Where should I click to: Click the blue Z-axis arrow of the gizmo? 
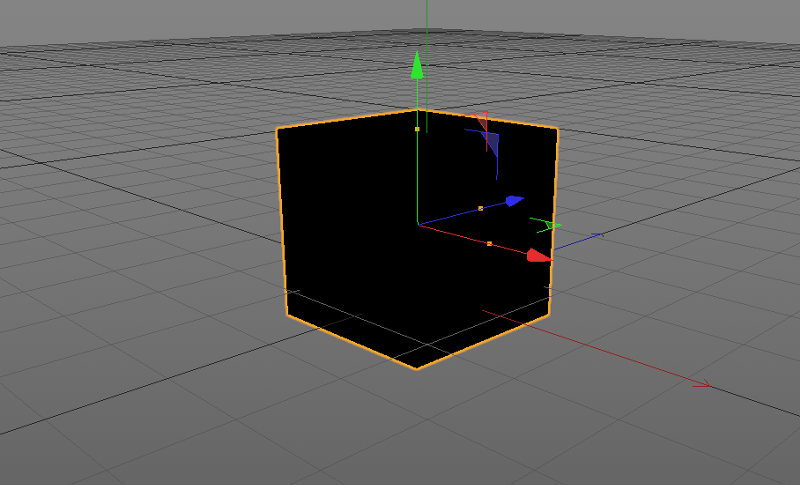[514, 201]
